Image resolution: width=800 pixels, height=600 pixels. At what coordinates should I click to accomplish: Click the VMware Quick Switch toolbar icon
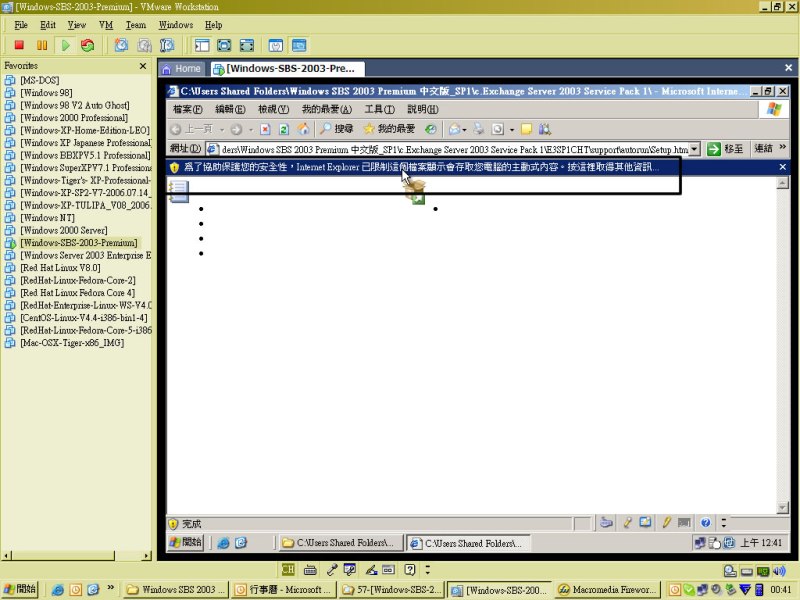pos(247,45)
